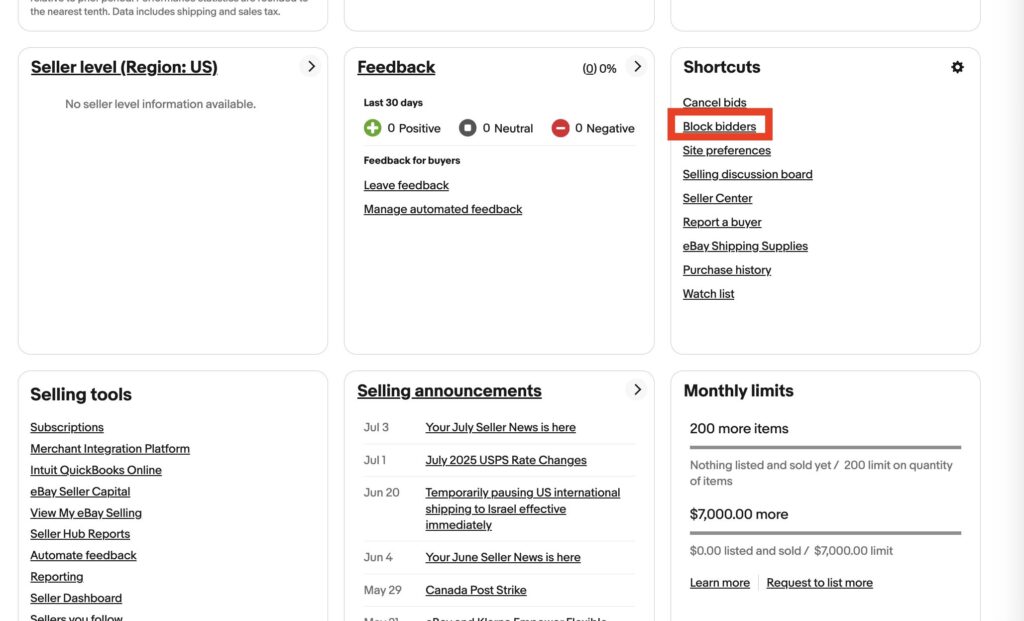1024x621 pixels.
Task: Expand the Selling announcements chevron
Action: click(x=637, y=390)
